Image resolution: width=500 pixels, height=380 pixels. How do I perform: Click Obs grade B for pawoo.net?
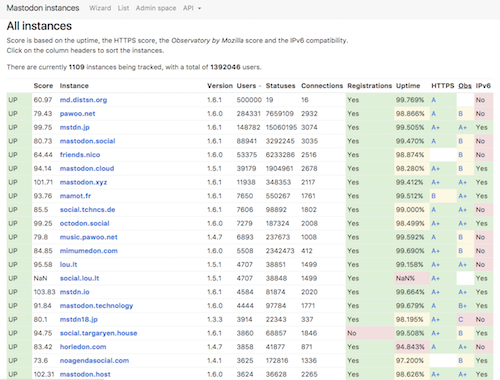(x=461, y=114)
